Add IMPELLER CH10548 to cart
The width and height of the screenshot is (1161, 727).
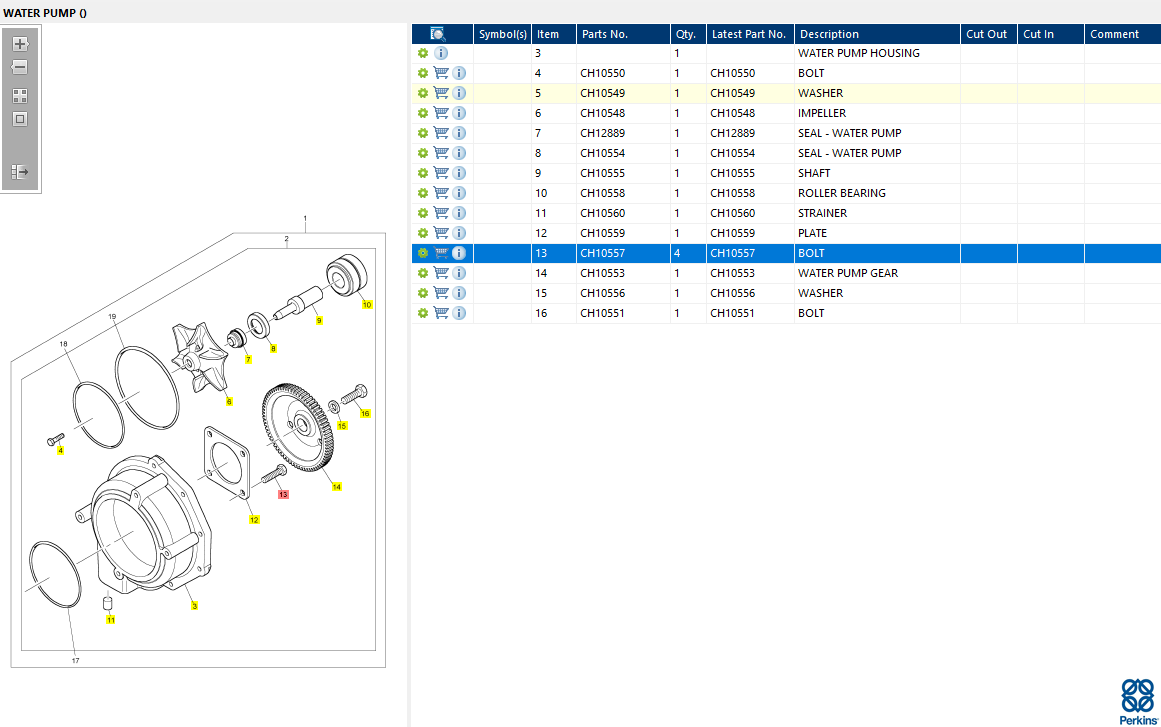(x=441, y=113)
